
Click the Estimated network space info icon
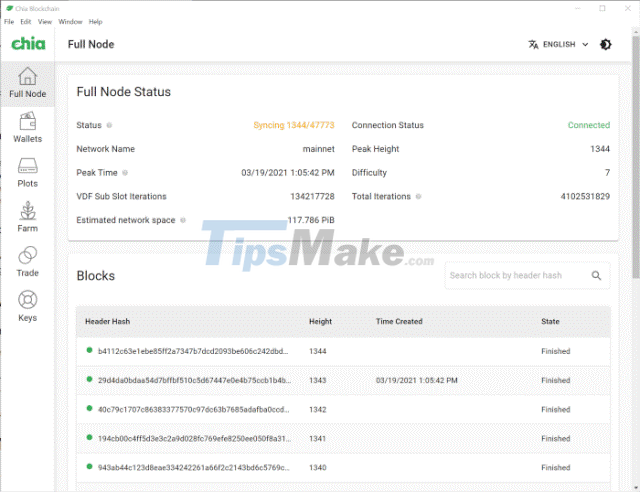183,220
